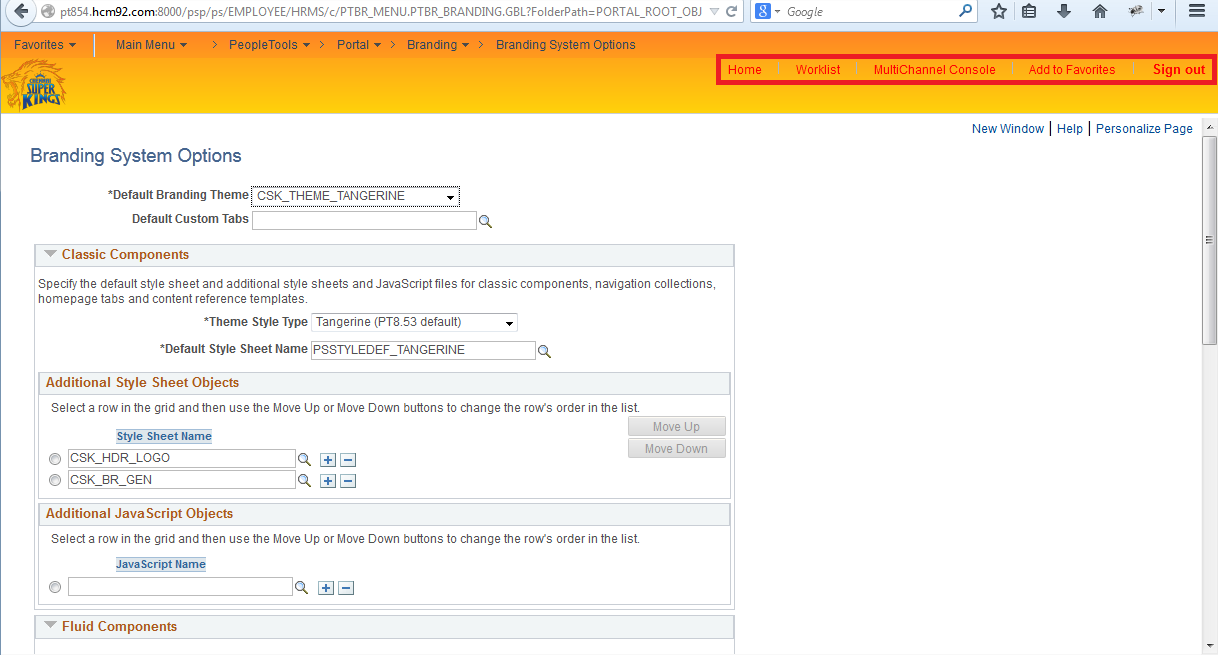This screenshot has width=1218, height=655.
Task: Delete the CSK_BR_GEN row with minus icon
Action: 347,481
